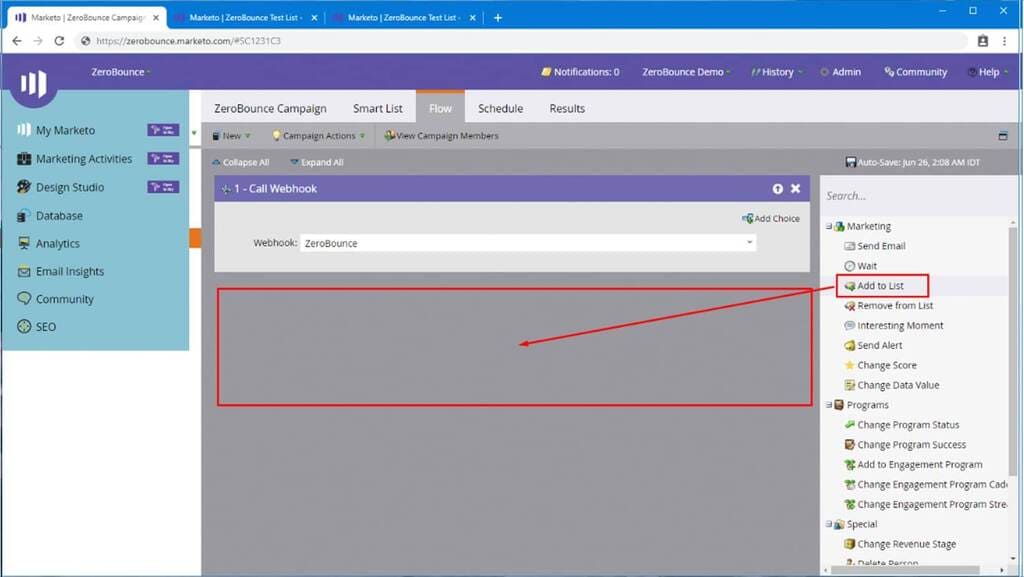The width and height of the screenshot is (1024, 577).
Task: Collapse the Marketing tree group
Action: pos(829,226)
